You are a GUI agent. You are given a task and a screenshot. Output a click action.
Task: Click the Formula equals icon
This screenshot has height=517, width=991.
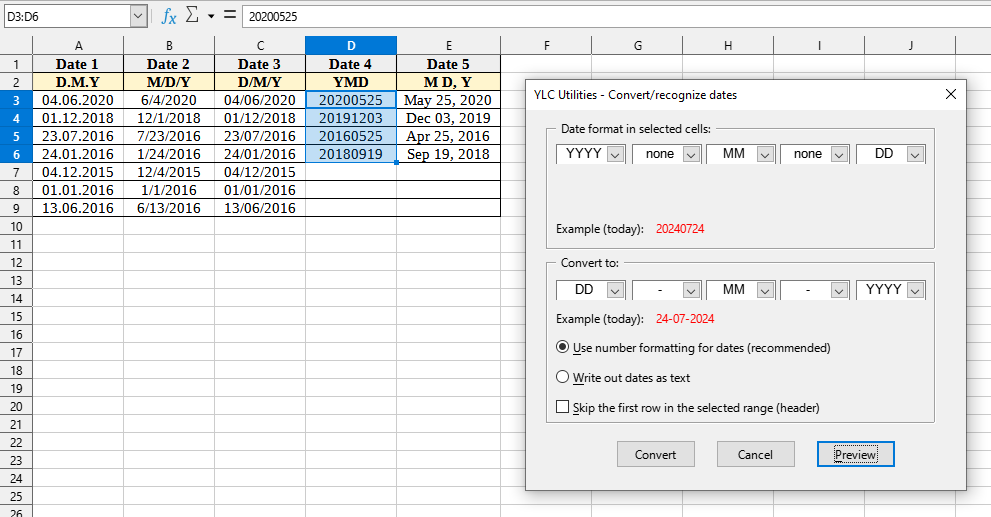click(x=230, y=15)
